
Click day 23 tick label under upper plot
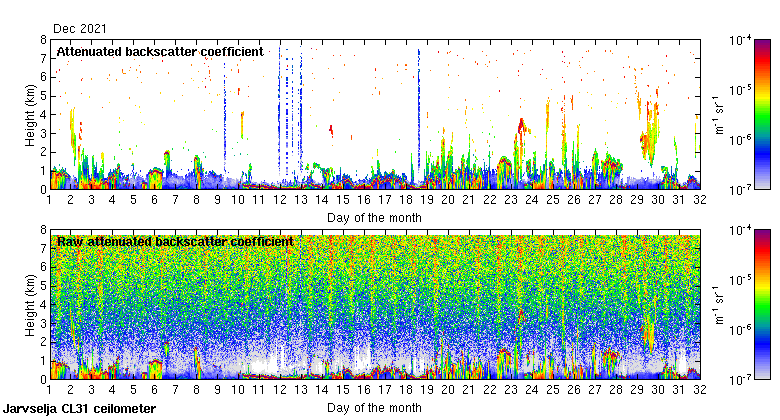[511, 200]
